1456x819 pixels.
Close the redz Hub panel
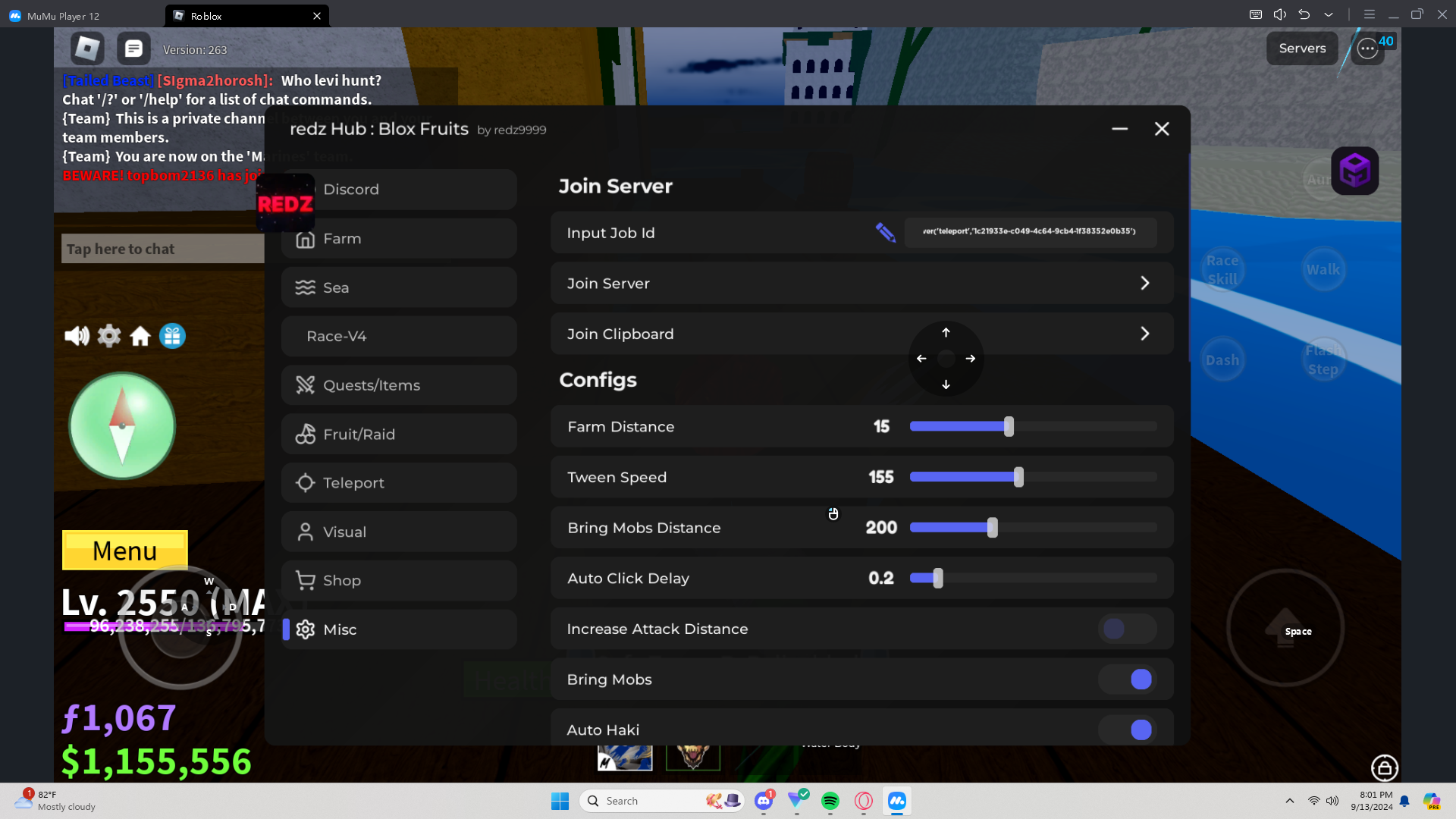[x=1162, y=129]
